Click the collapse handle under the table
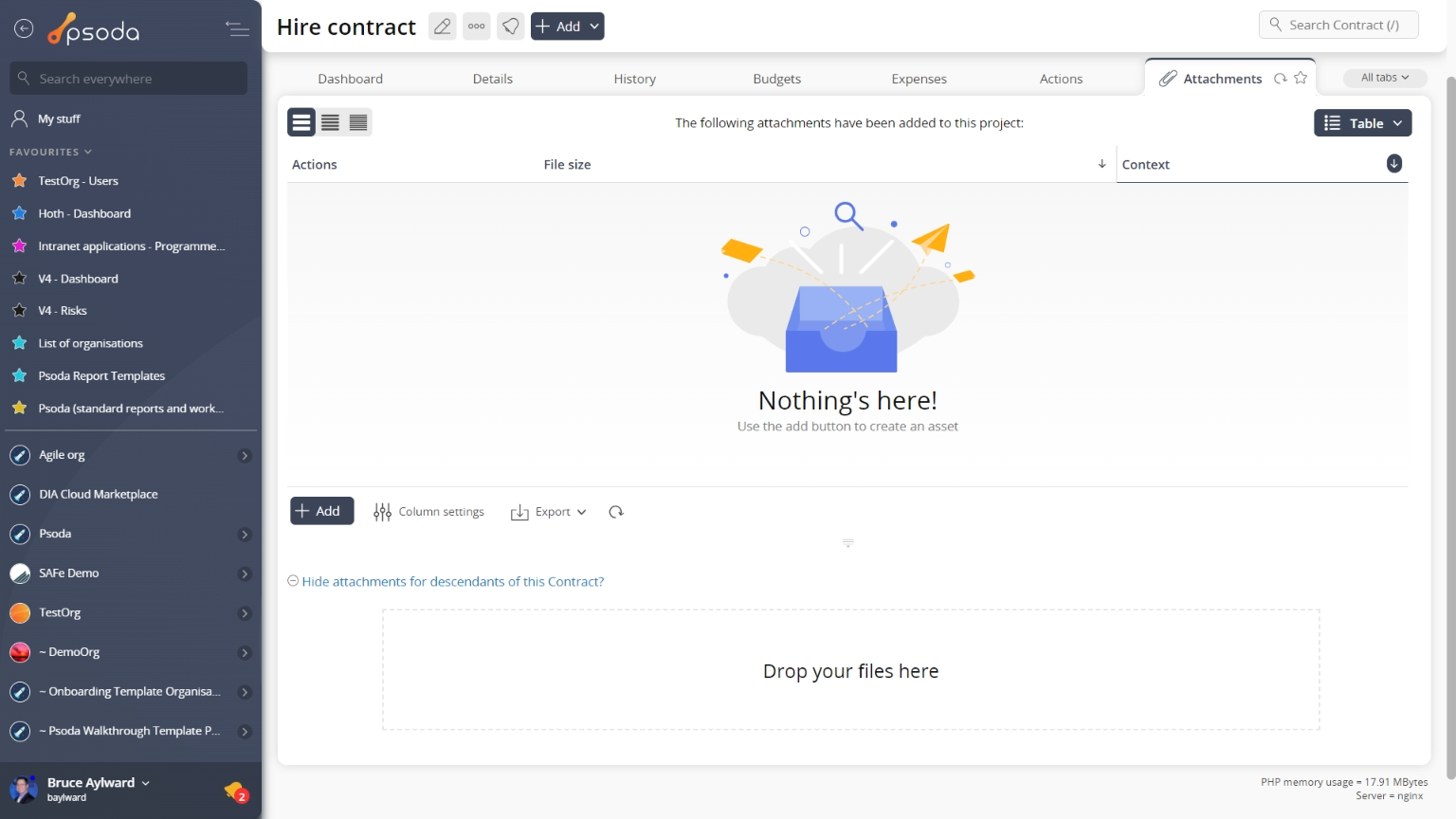Image resolution: width=1456 pixels, height=819 pixels. [x=848, y=543]
